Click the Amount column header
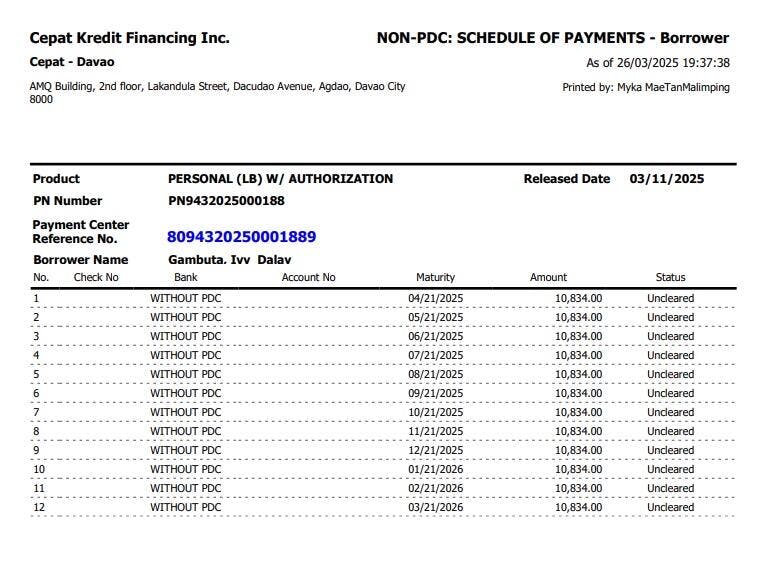 tap(548, 277)
